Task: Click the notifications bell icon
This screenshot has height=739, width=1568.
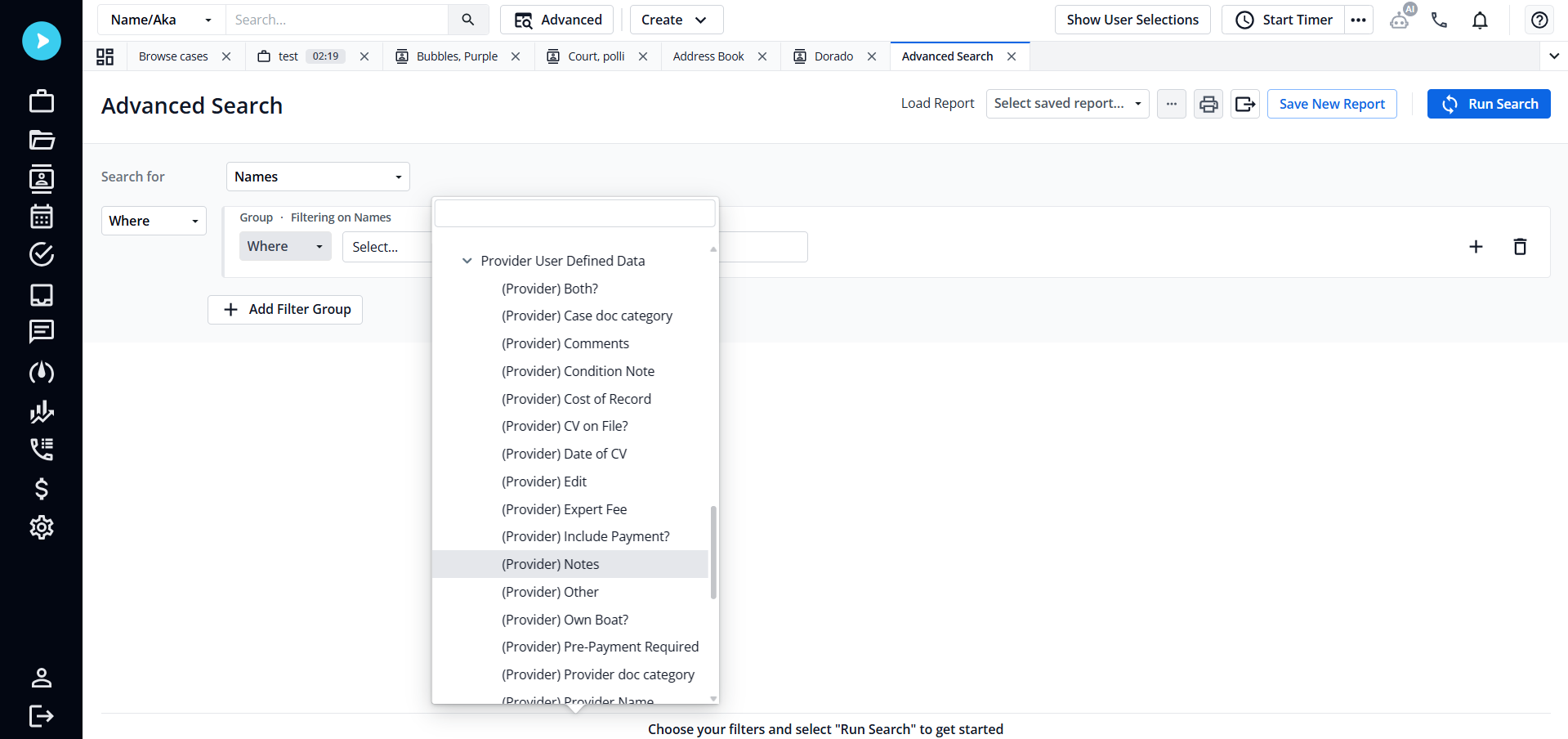Action: point(1479,20)
